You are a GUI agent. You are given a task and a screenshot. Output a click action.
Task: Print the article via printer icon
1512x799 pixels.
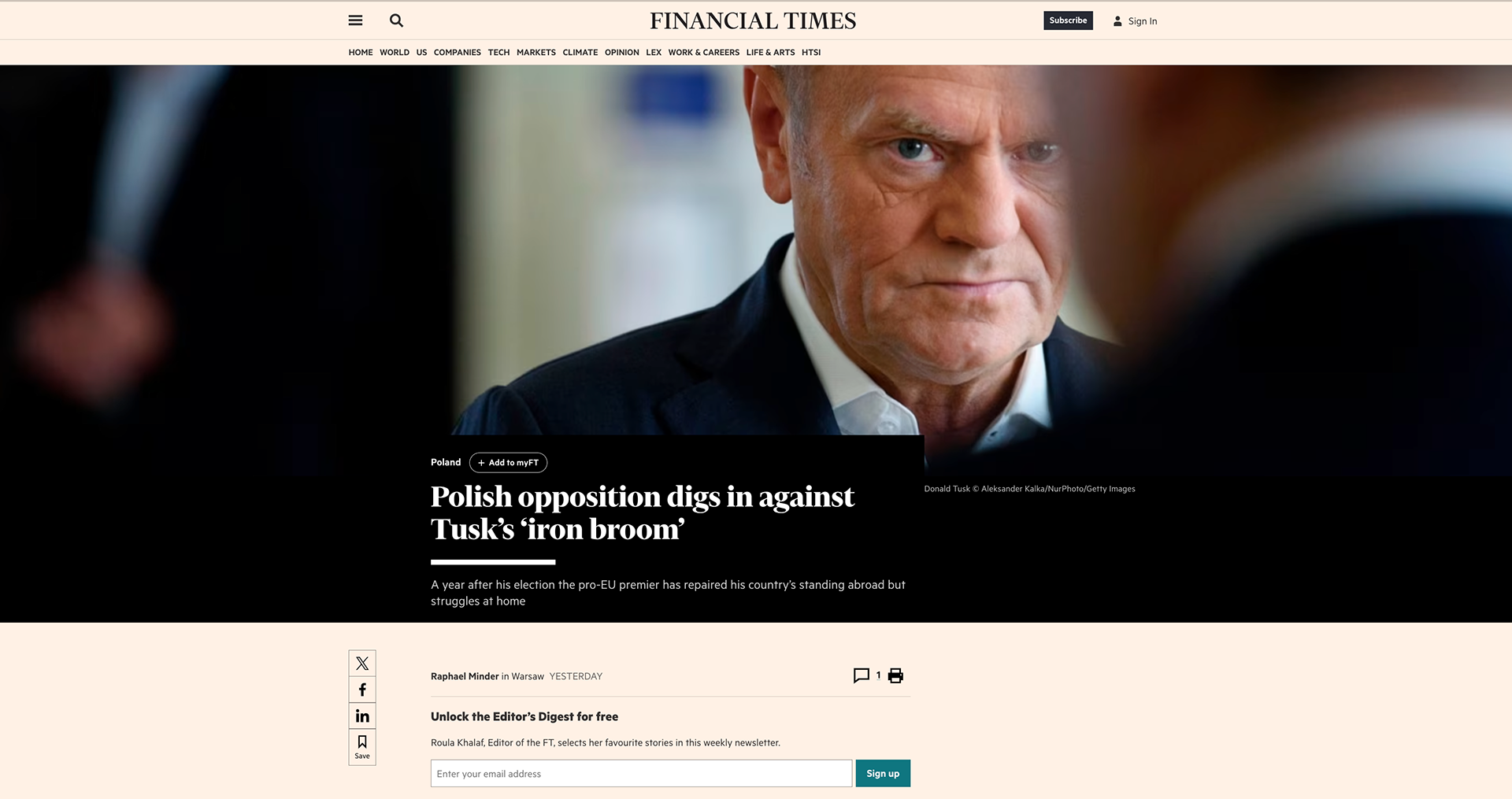895,675
